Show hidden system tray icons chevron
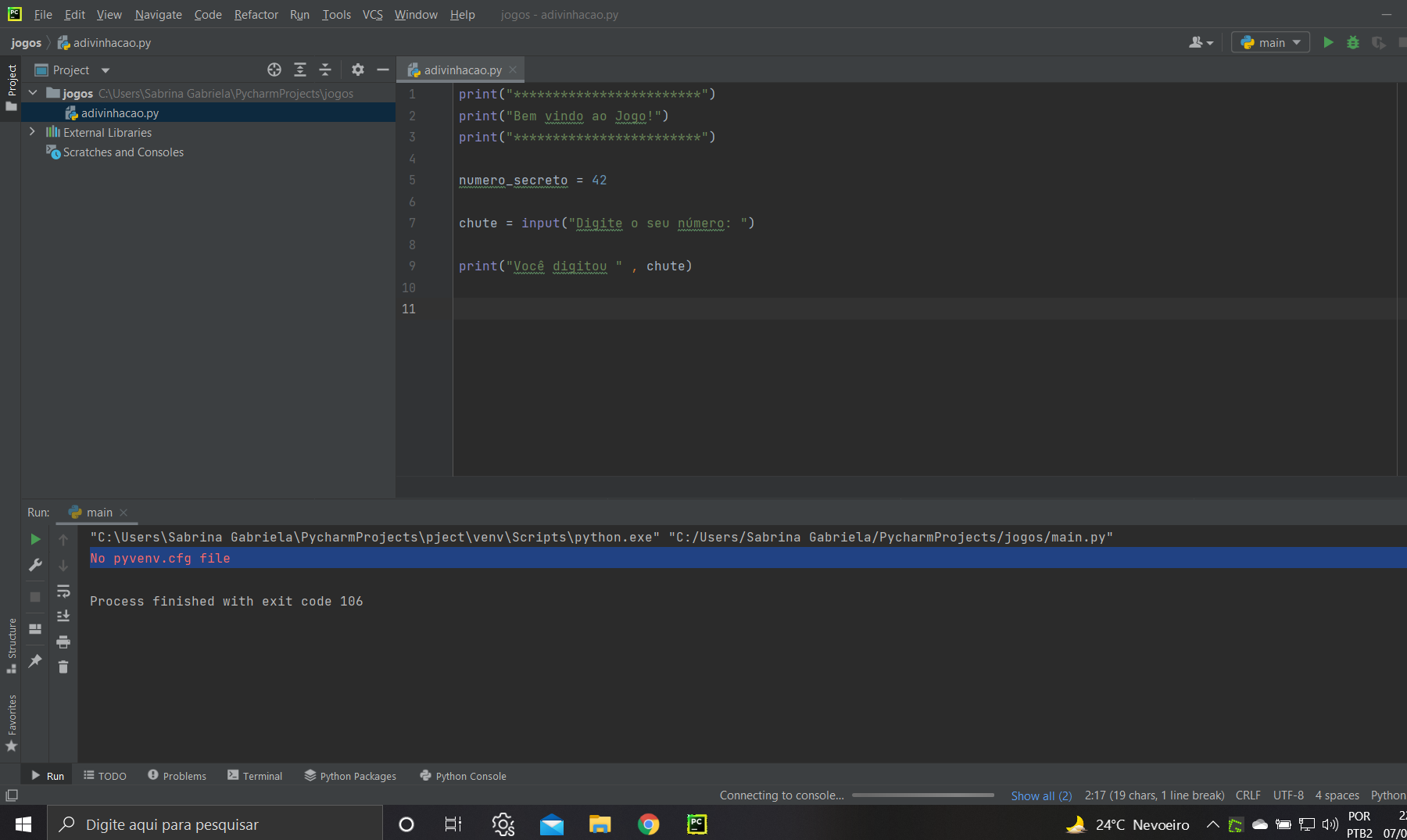The image size is (1407, 840). tap(1212, 824)
